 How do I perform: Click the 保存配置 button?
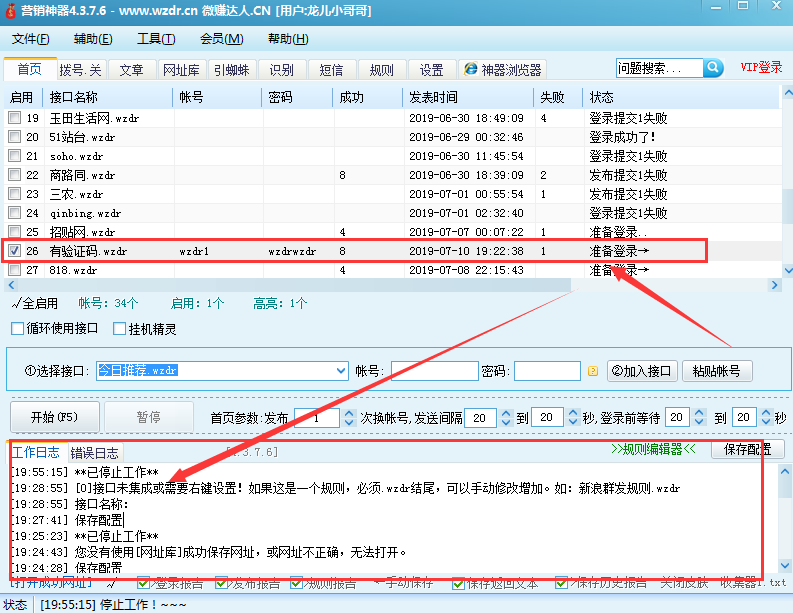pos(747,449)
